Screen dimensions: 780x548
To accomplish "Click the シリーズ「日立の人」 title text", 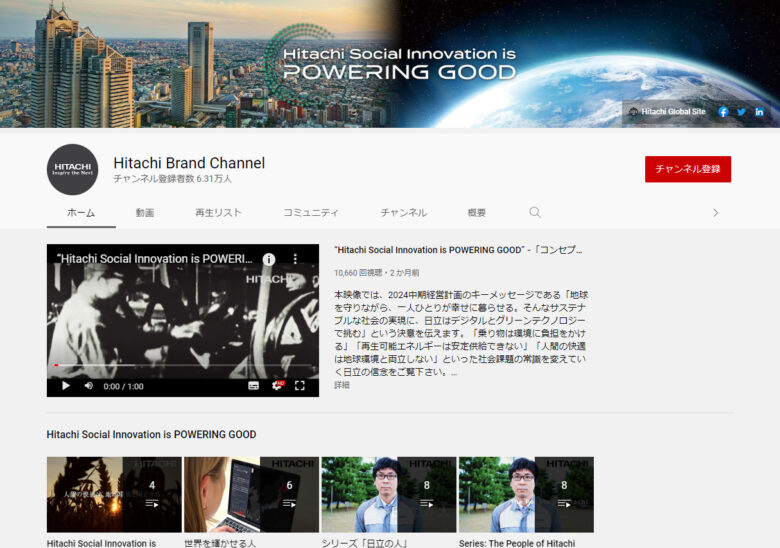I will coord(364,543).
